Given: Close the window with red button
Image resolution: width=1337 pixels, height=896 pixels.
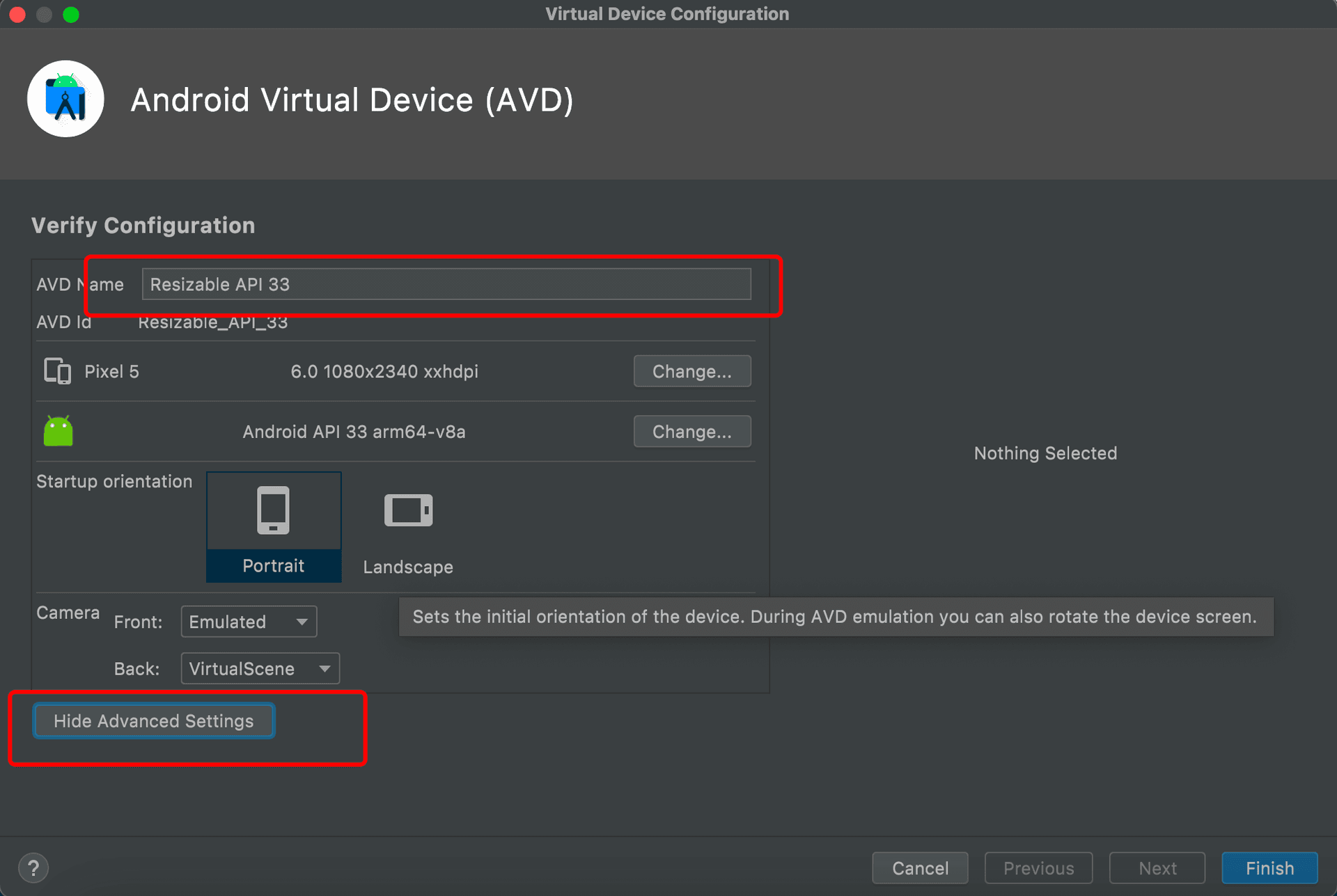Looking at the screenshot, I should pos(17,14).
